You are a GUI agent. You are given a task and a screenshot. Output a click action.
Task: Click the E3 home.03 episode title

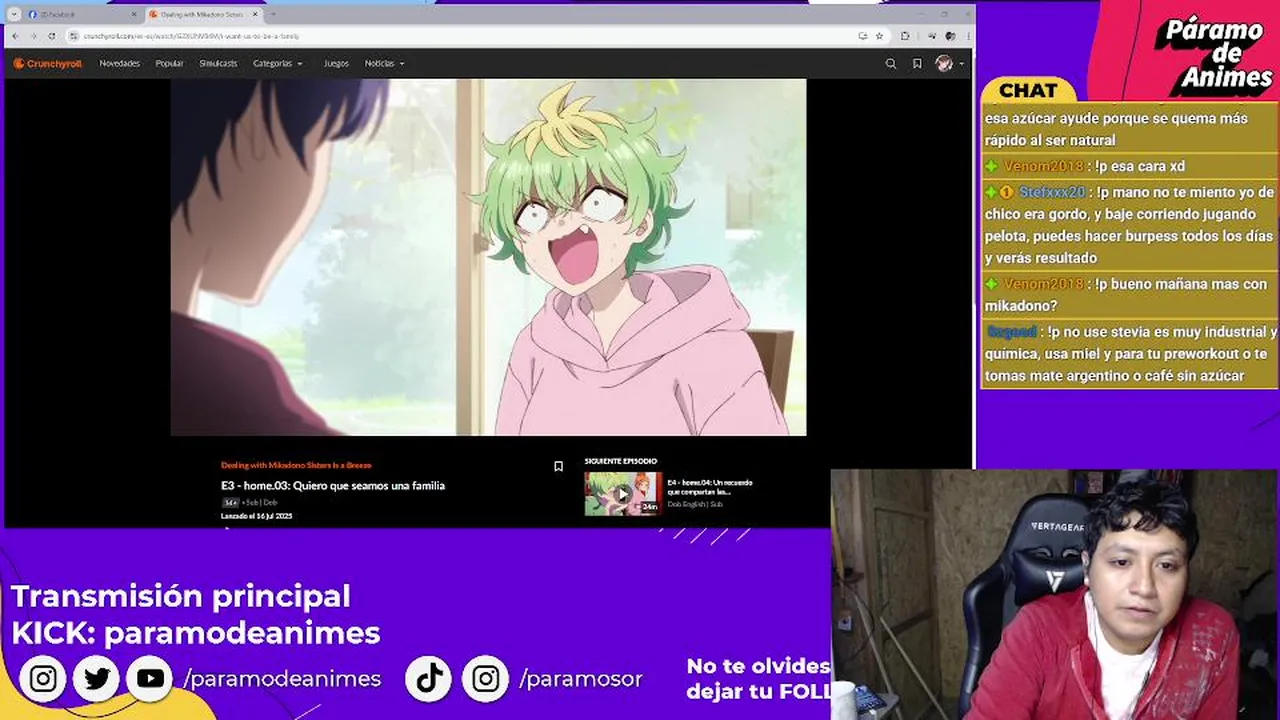(333, 486)
